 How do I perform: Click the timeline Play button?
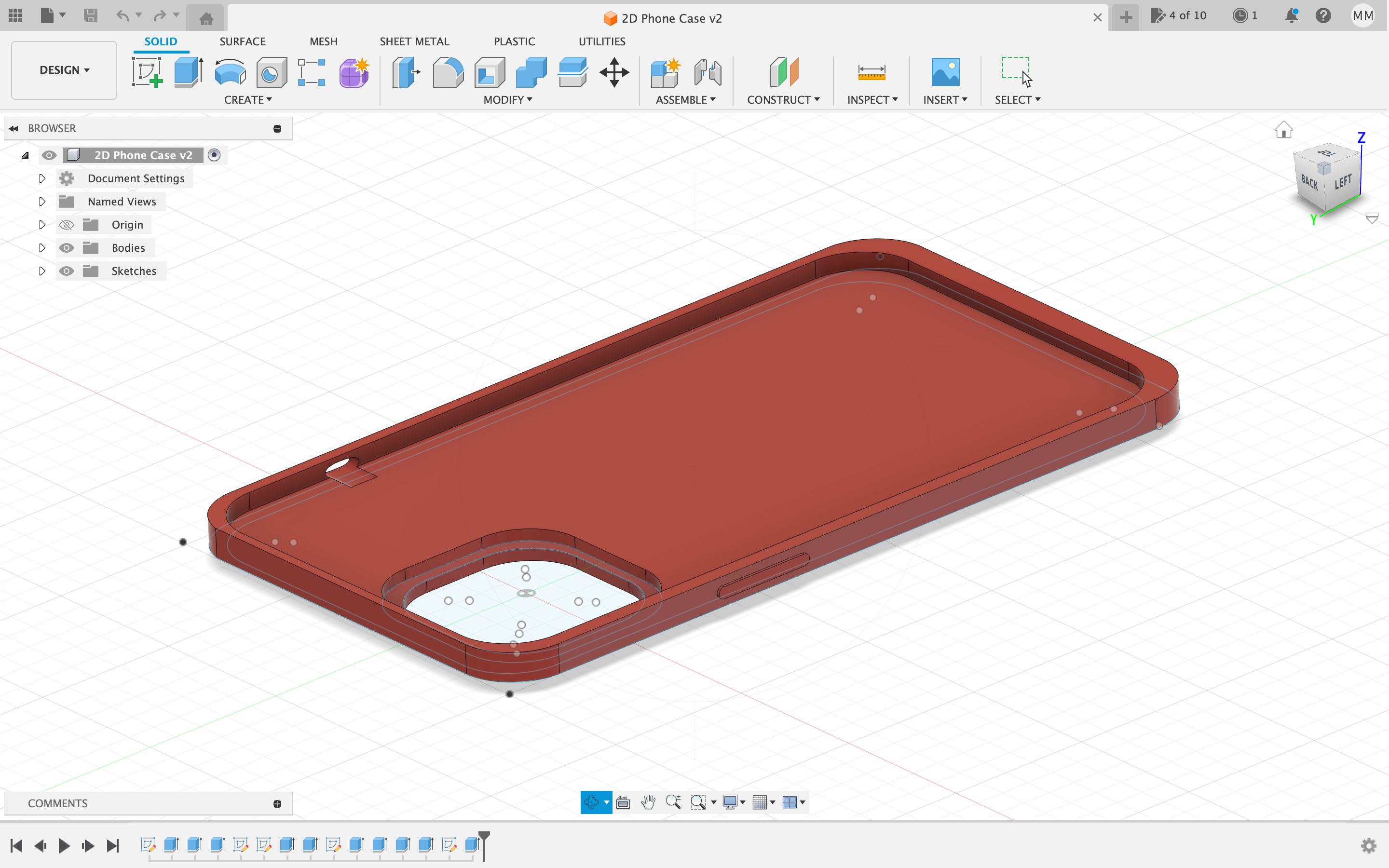point(64,845)
